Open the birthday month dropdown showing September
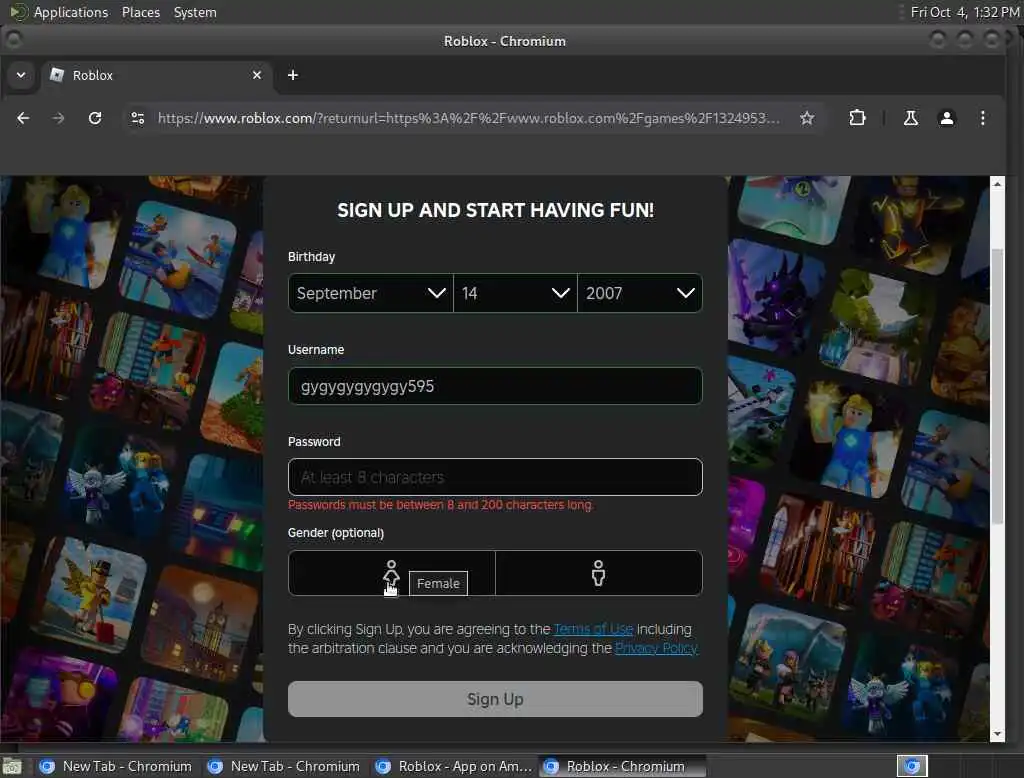The image size is (1024, 778). point(370,293)
